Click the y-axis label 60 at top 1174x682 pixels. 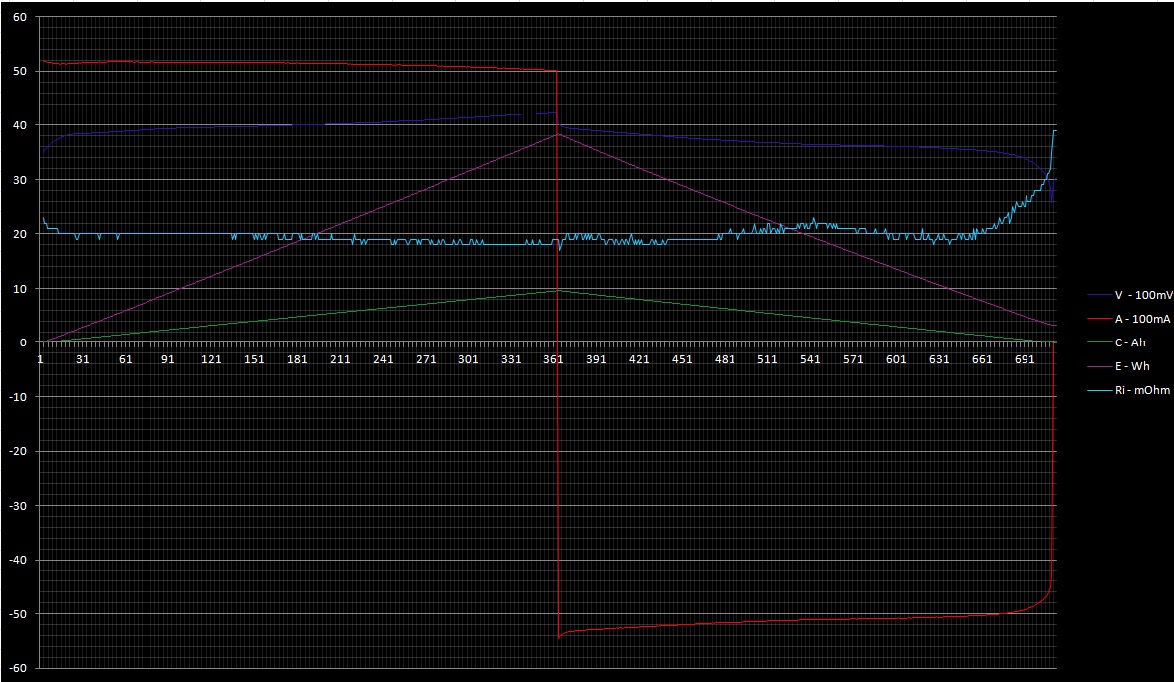tap(21, 17)
